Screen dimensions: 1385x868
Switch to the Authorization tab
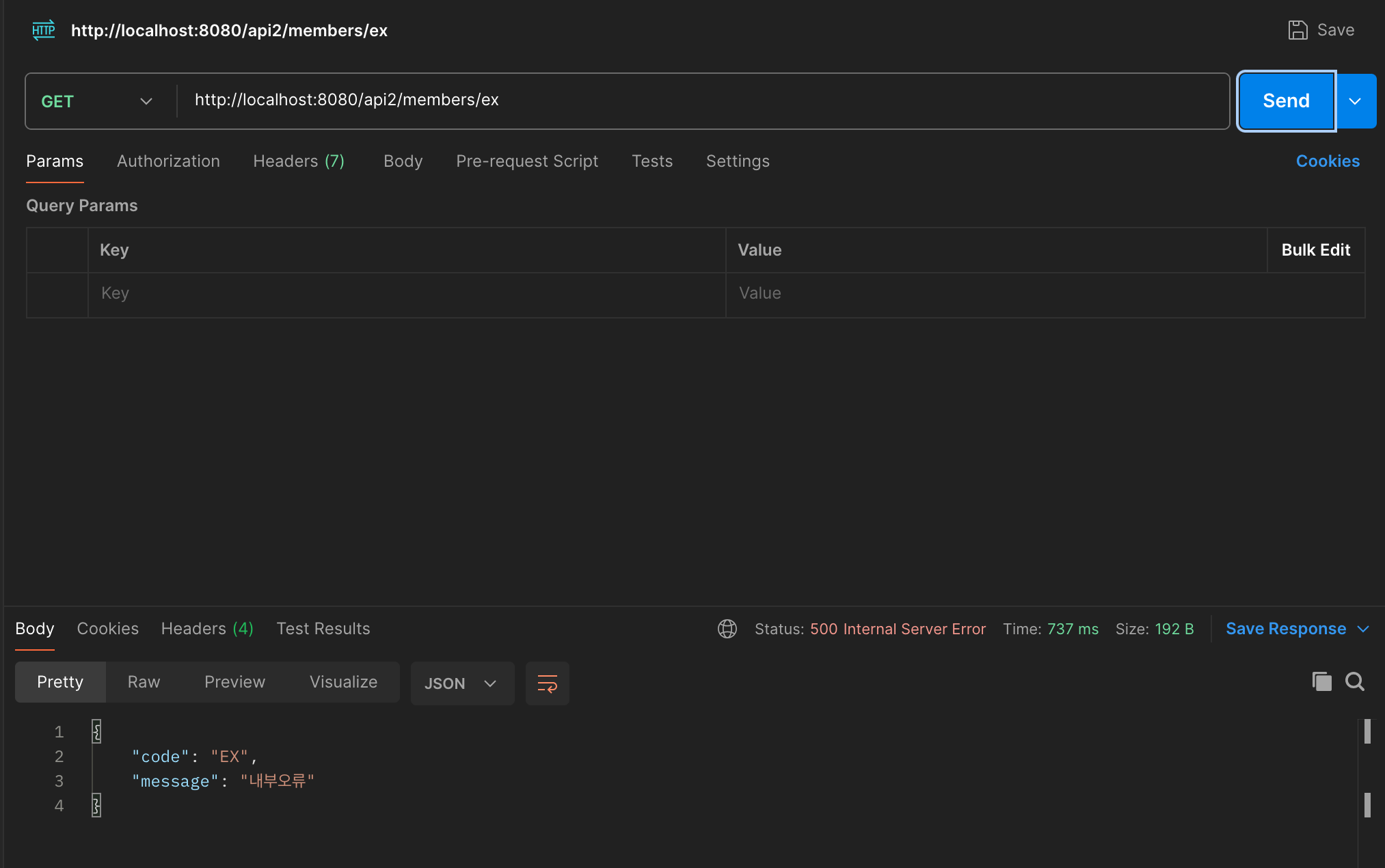pyautogui.click(x=168, y=161)
